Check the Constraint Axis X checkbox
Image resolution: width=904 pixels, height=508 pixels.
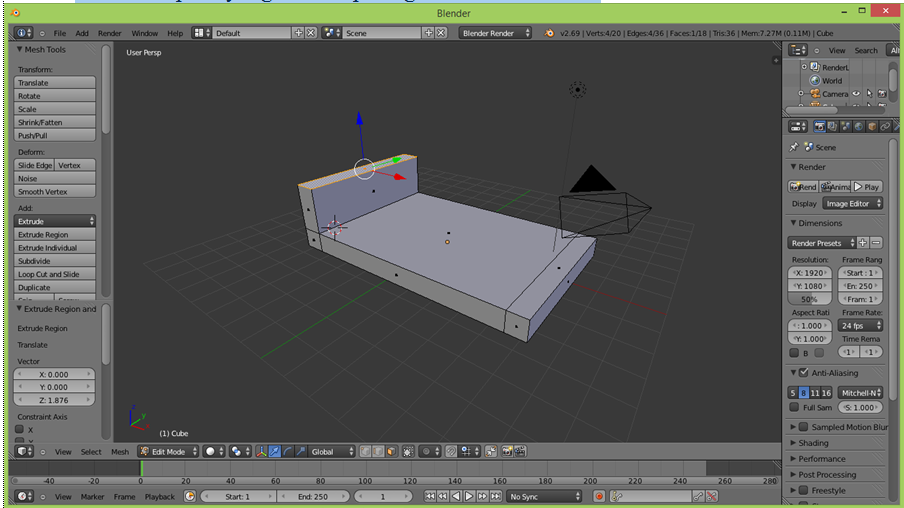[x=19, y=430]
